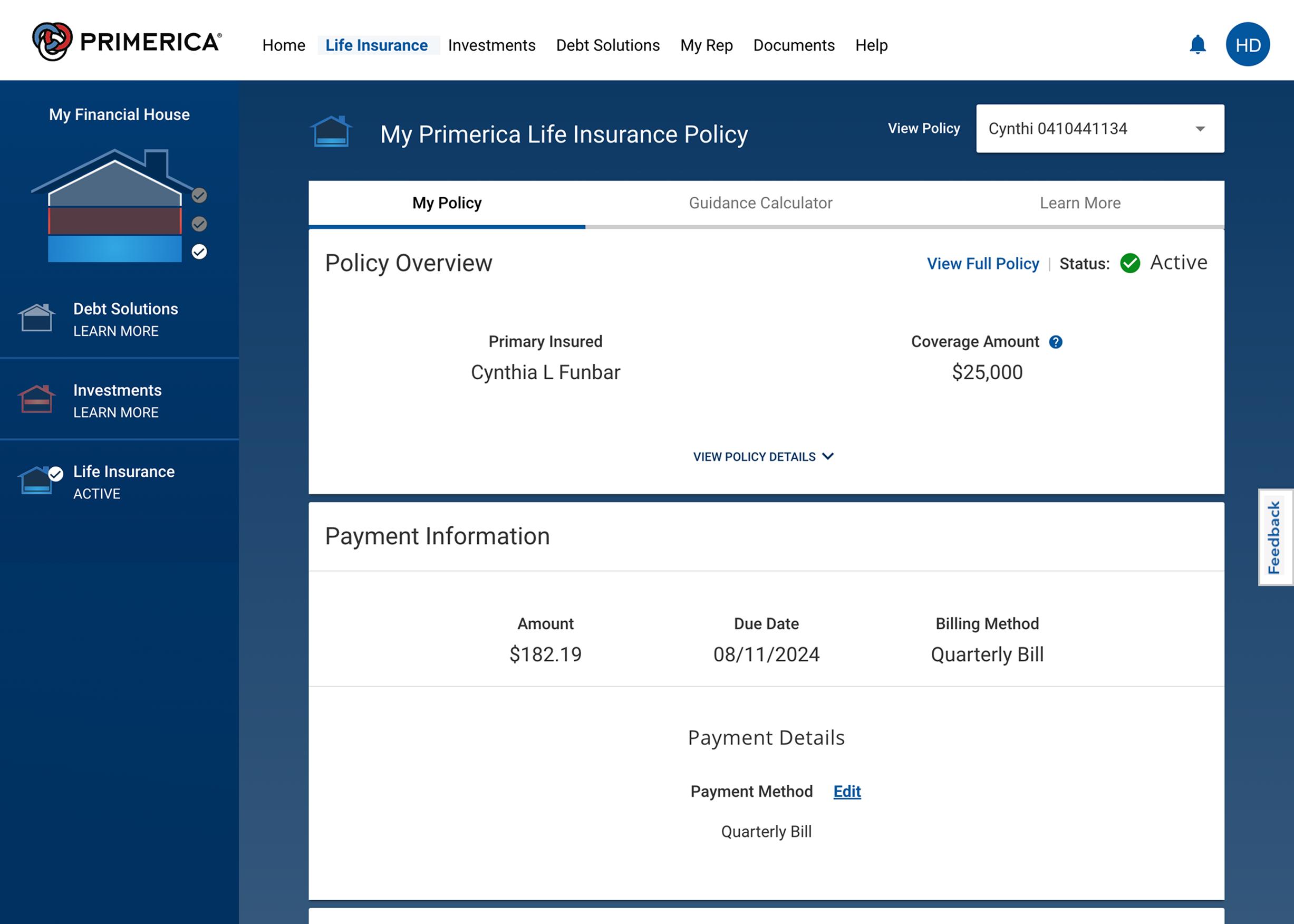This screenshot has width=1294, height=924.
Task: Open Investments in top navigation
Action: tap(491, 45)
